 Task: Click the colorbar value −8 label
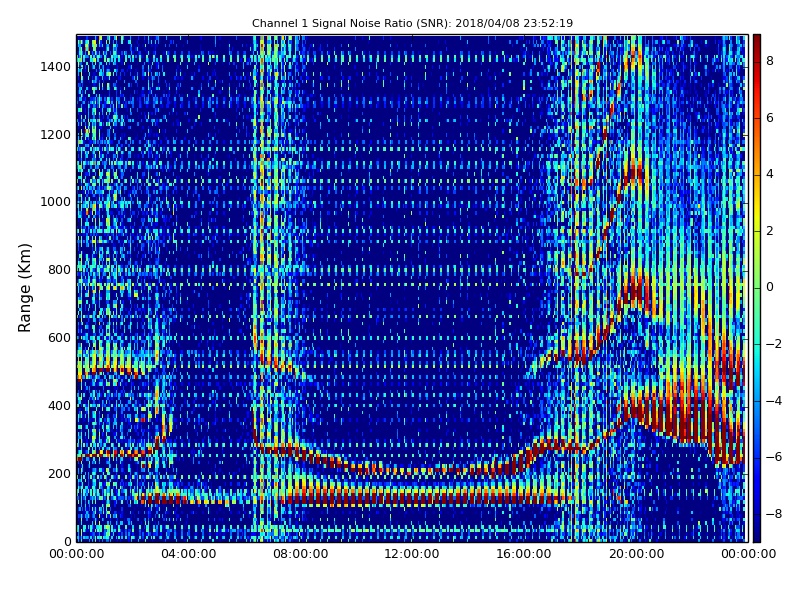coord(774,514)
